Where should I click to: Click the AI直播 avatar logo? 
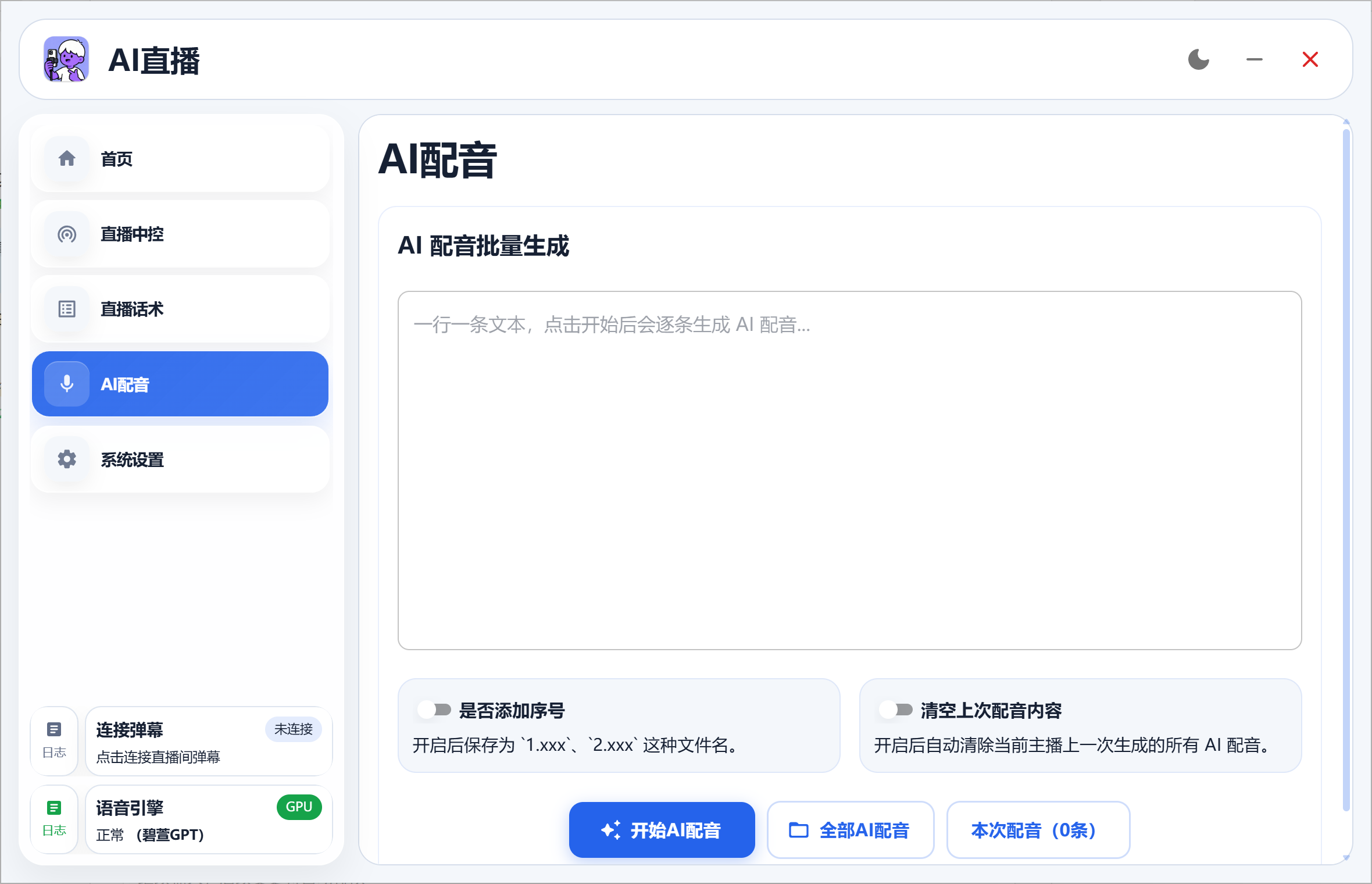pyautogui.click(x=66, y=59)
